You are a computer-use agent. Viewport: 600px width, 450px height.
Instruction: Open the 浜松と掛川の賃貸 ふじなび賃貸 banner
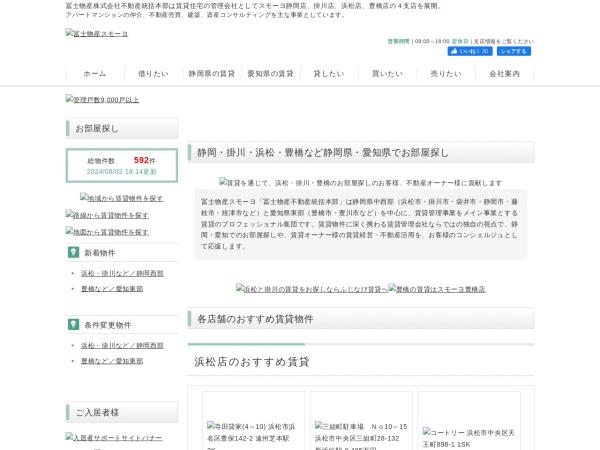pos(312,289)
